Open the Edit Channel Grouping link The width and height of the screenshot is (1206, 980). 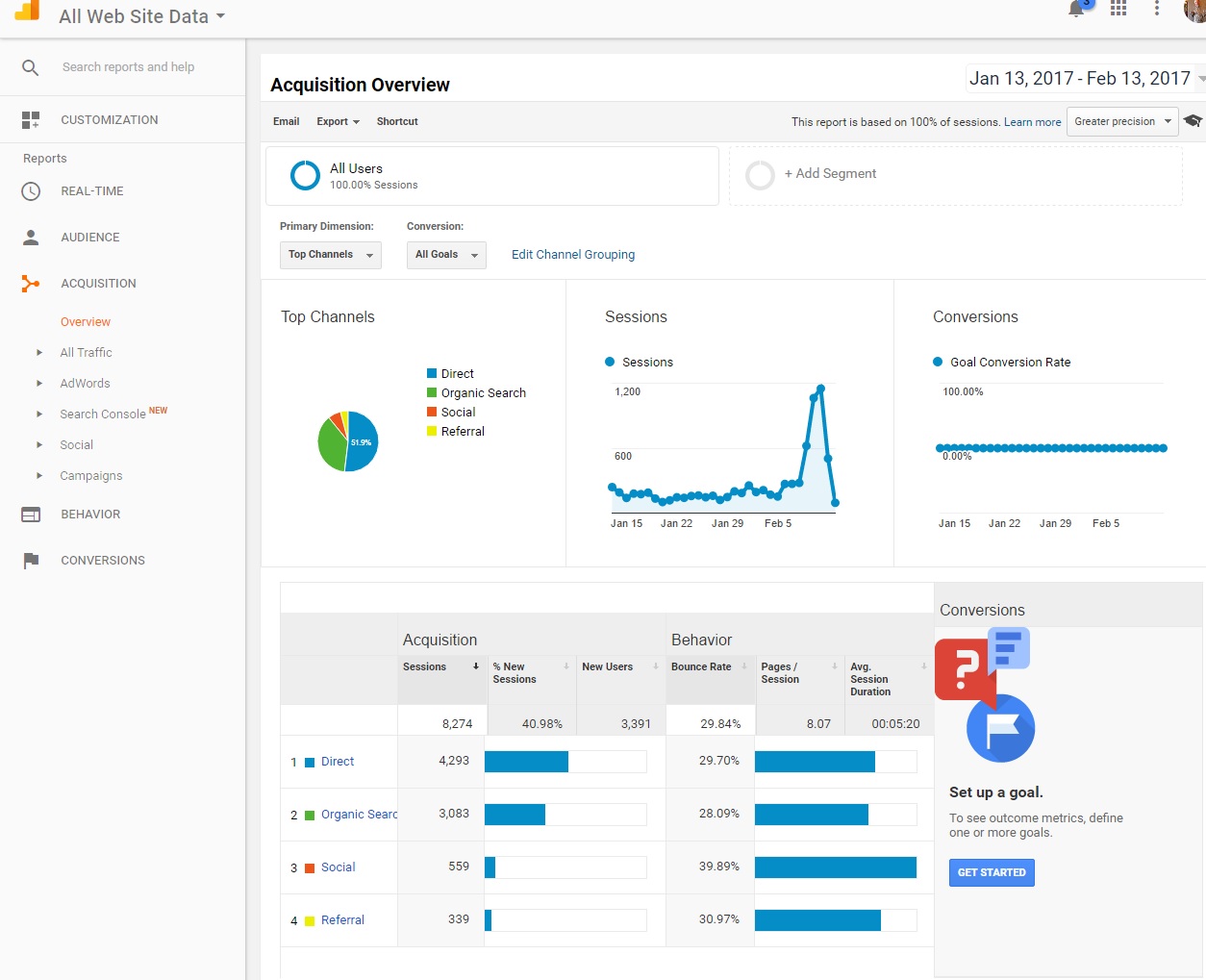point(573,255)
